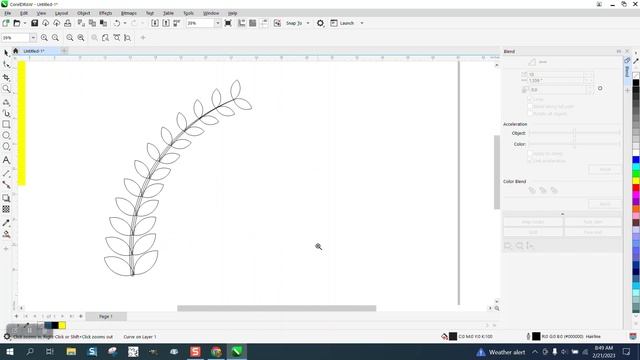Screen dimensions: 640x360
Task: Open Options via the gear icon
Action: point(320,23)
